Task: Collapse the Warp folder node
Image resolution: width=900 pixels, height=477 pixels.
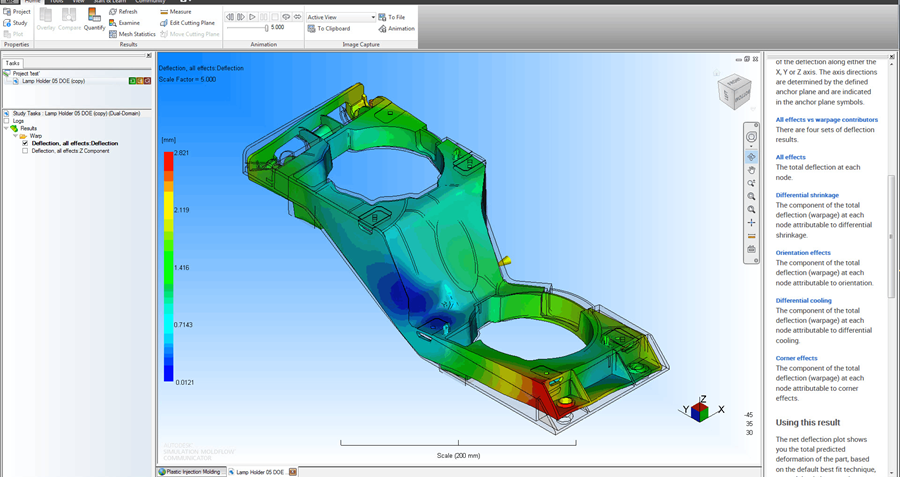Action: click(16, 136)
